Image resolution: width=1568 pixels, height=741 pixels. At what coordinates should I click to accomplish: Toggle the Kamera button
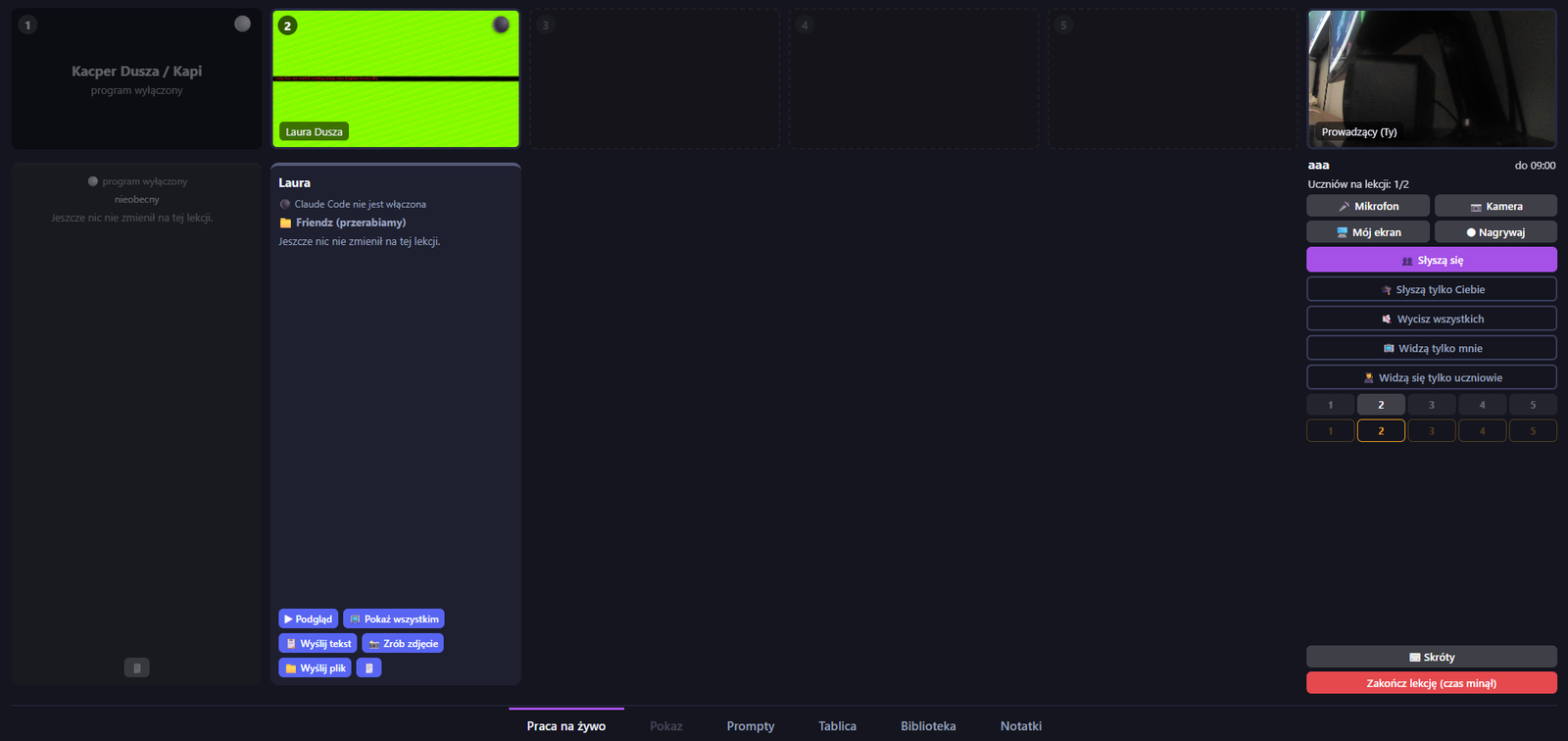pos(1495,206)
